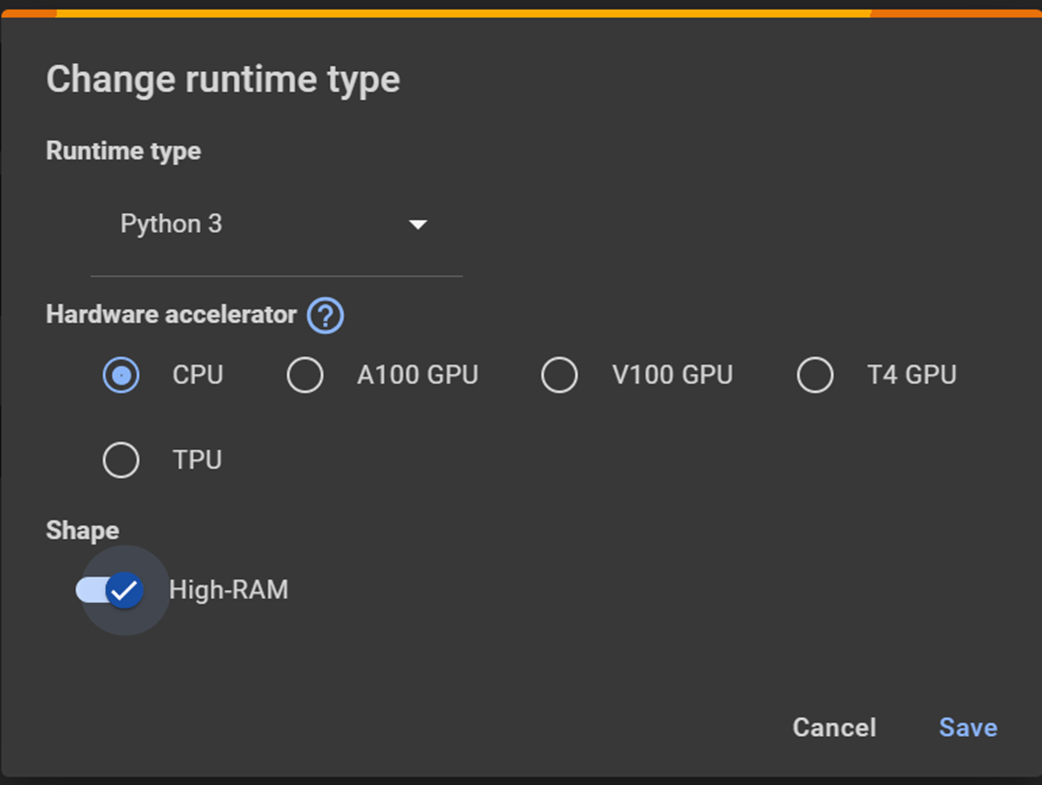Viewport: 1042px width, 785px height.
Task: Expand the Runtime type dropdown arrow
Action: (418, 225)
